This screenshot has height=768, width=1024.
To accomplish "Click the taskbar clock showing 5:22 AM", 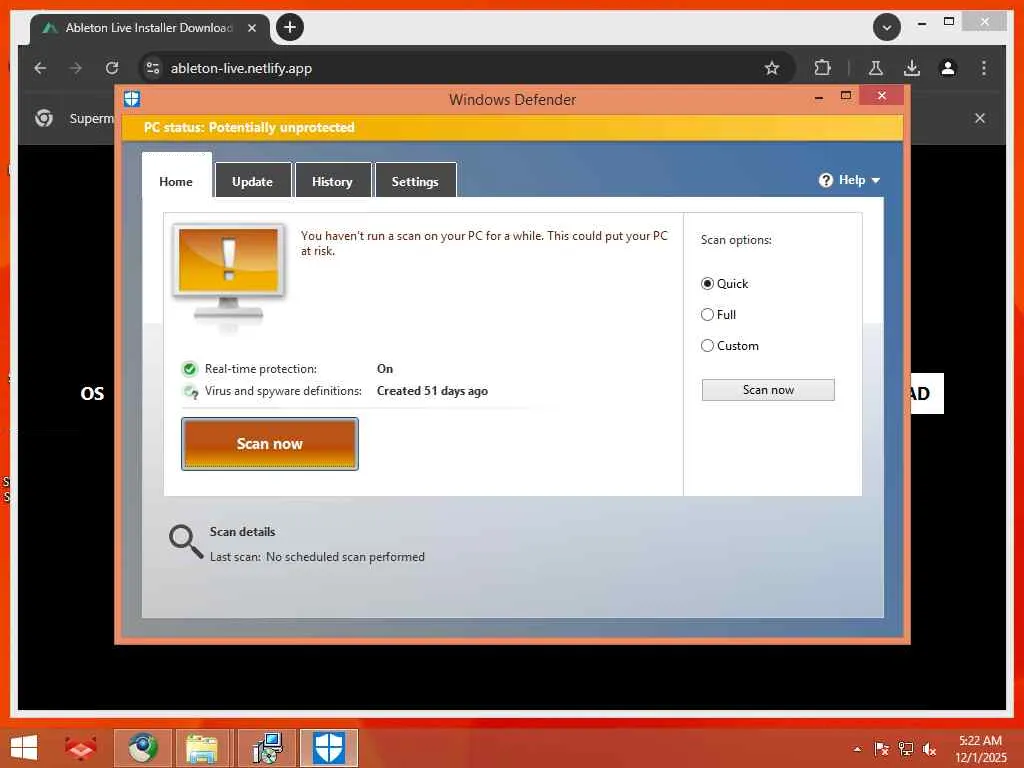I will [x=980, y=749].
